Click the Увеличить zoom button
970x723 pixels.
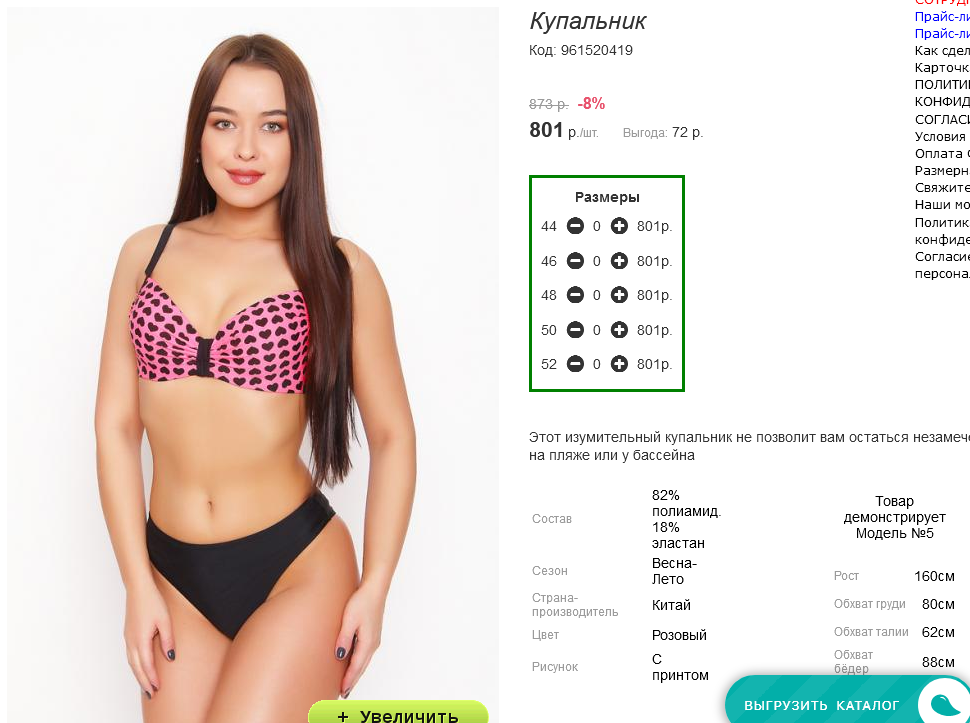click(x=398, y=712)
